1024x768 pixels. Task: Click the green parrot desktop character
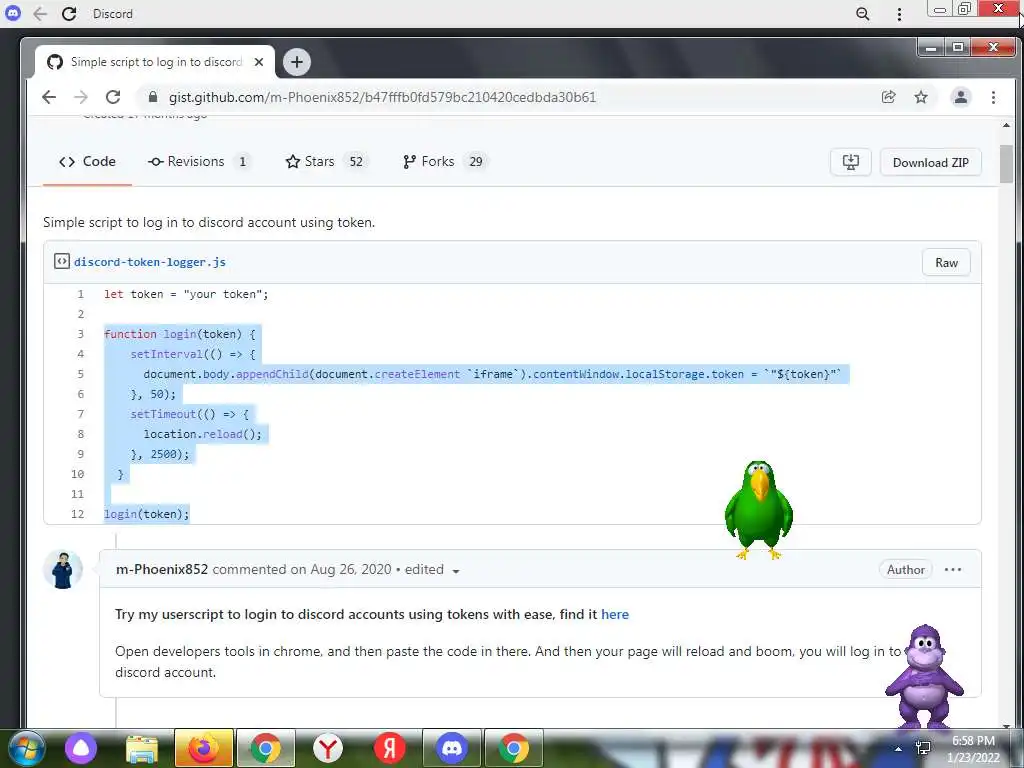tap(758, 510)
